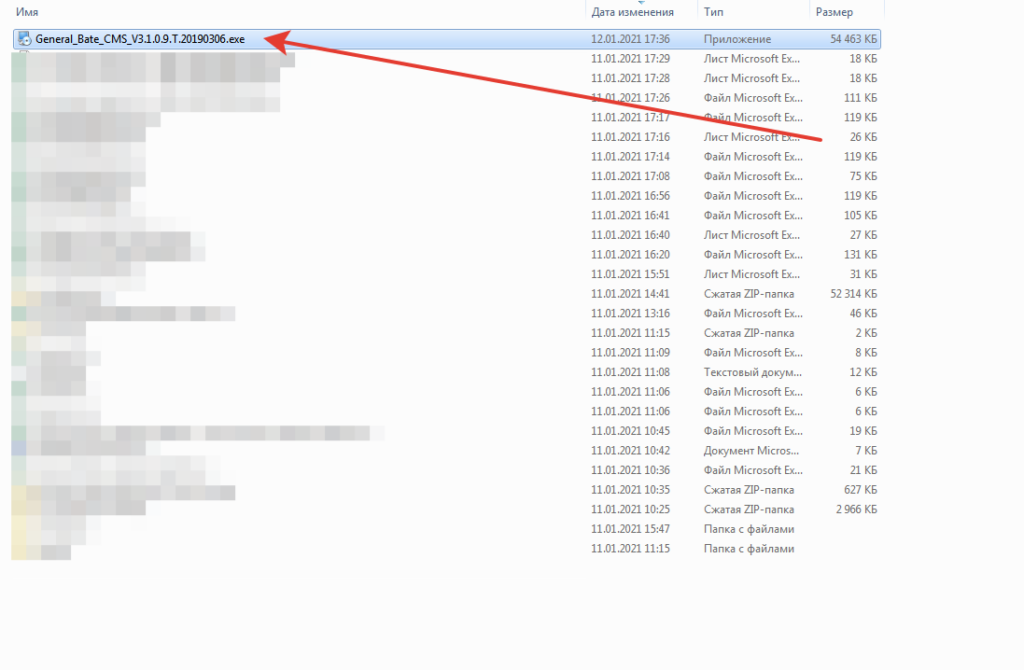Click the Приложение type cell
The height and width of the screenshot is (670, 1024).
737,39
